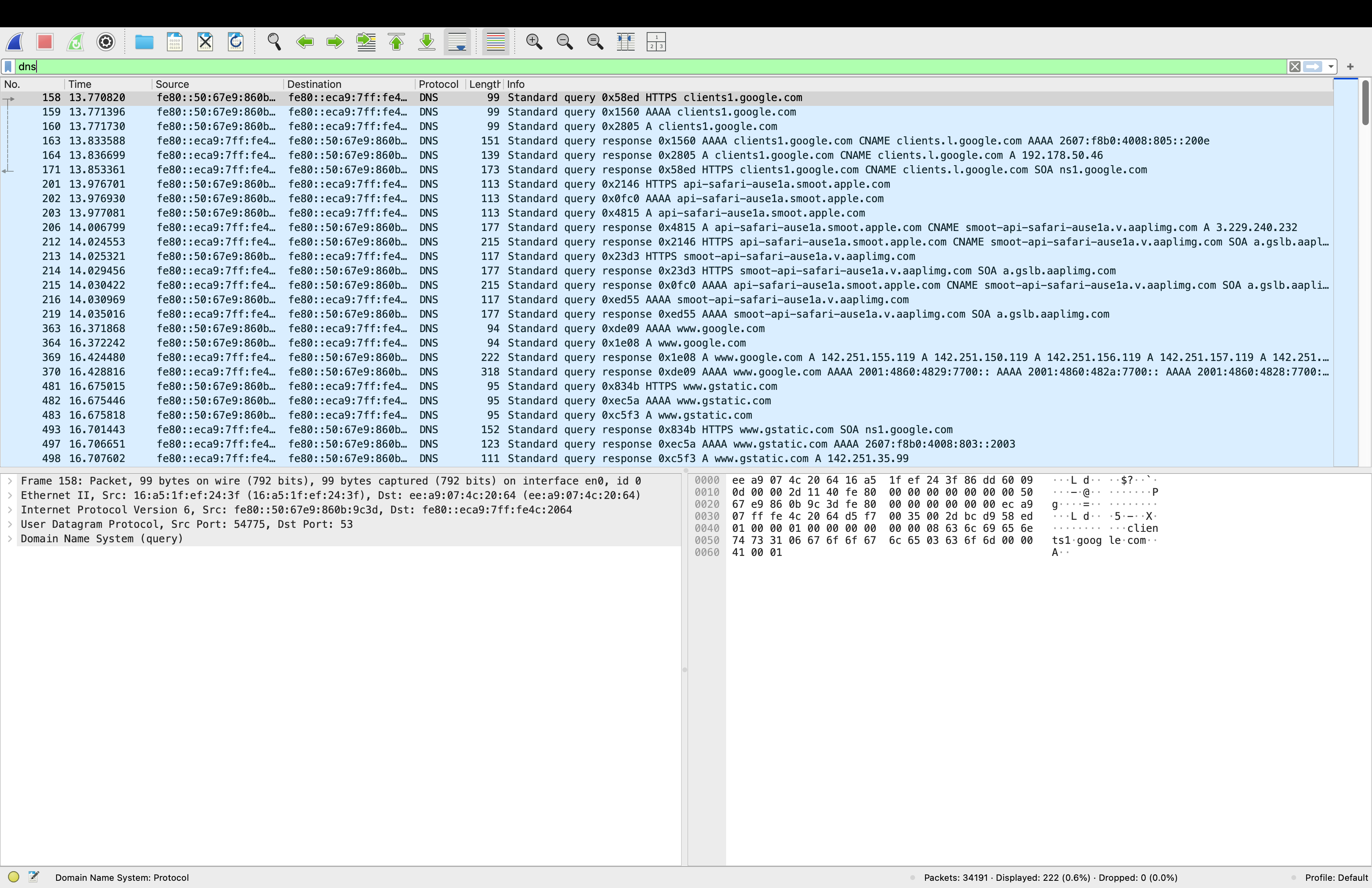
Task: Open the filter history dropdown arrow
Action: click(1331, 67)
